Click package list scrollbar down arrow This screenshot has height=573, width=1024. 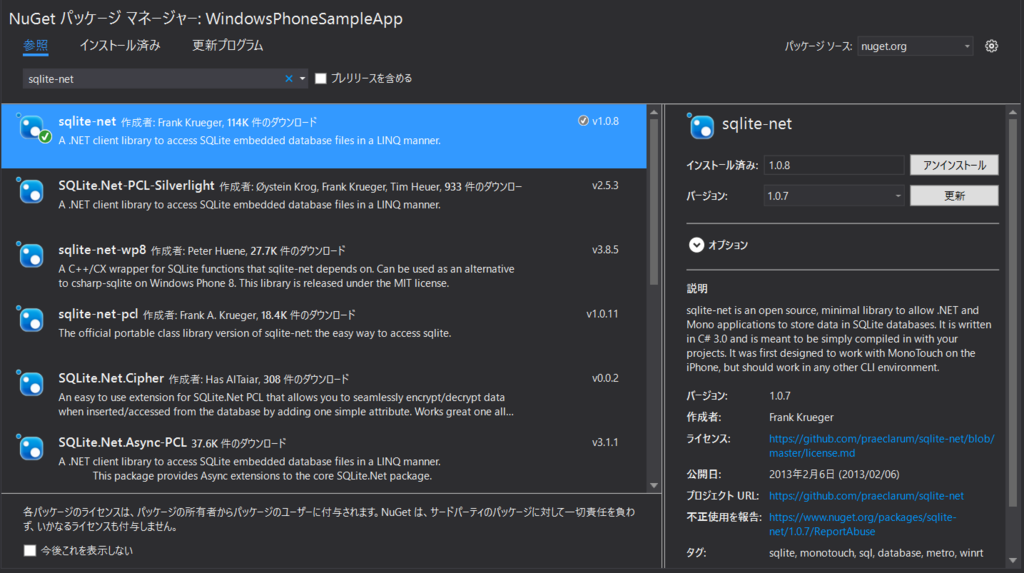(x=654, y=485)
